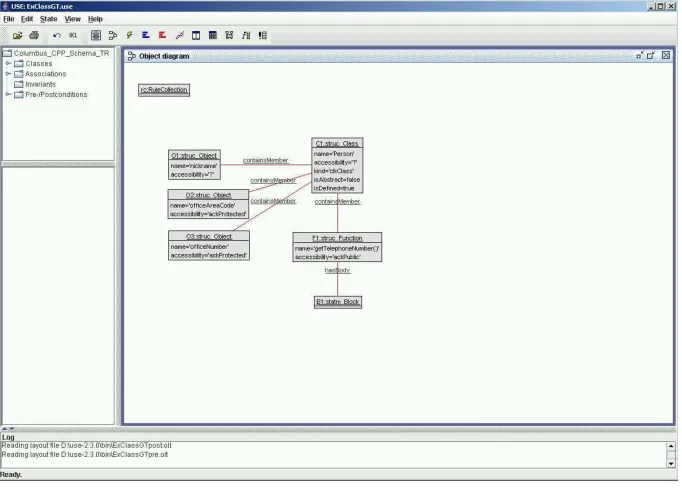Select the B1:statm_Block node

tap(338, 302)
